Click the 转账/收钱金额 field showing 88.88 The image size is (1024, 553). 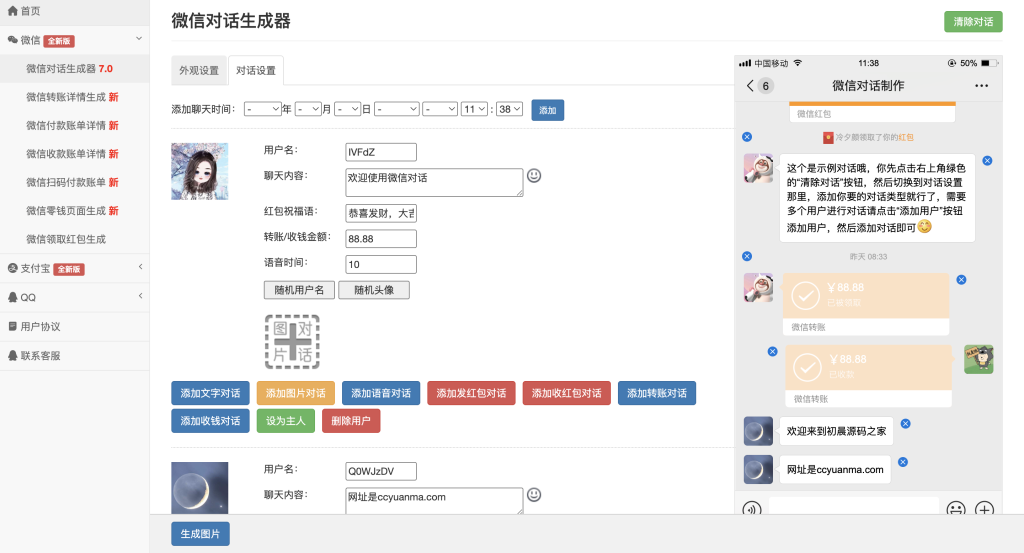[380, 239]
